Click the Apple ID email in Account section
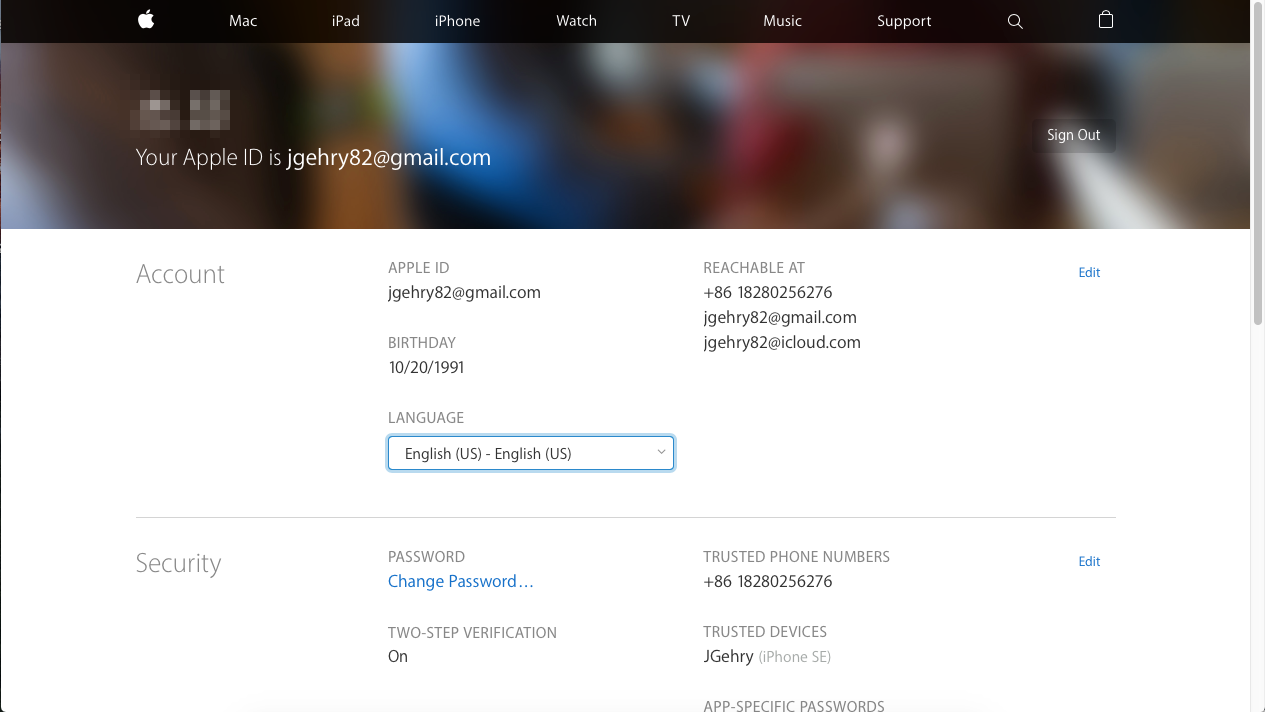The height and width of the screenshot is (712, 1265). 464,292
